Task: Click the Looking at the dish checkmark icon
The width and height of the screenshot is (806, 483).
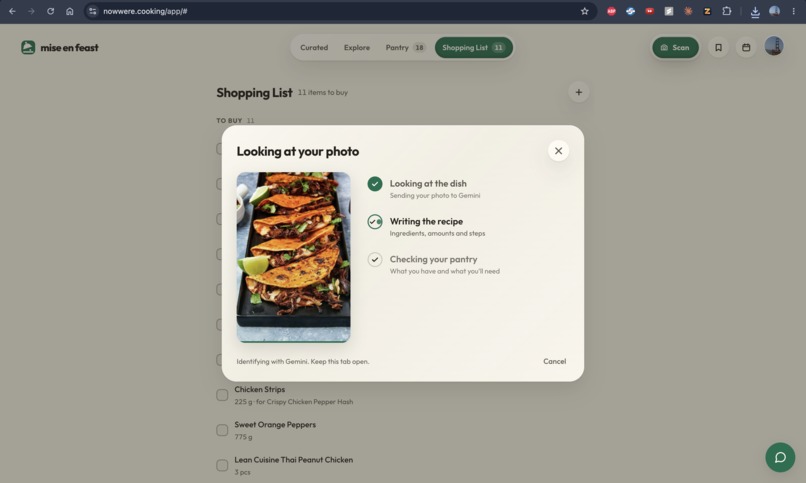Action: click(375, 184)
